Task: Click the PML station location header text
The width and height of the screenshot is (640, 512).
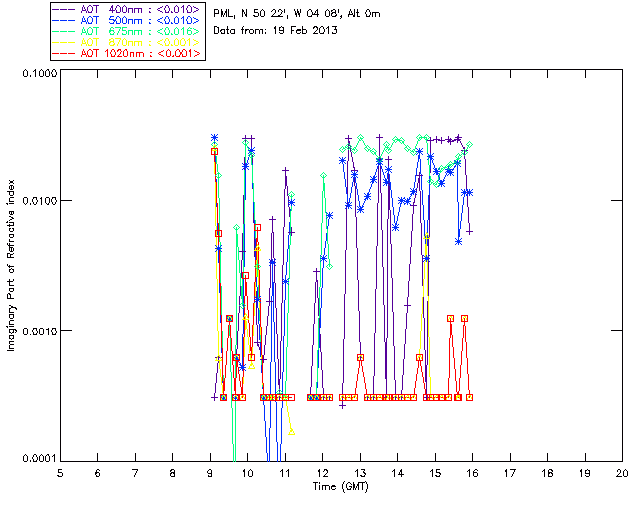Action: 297,13
